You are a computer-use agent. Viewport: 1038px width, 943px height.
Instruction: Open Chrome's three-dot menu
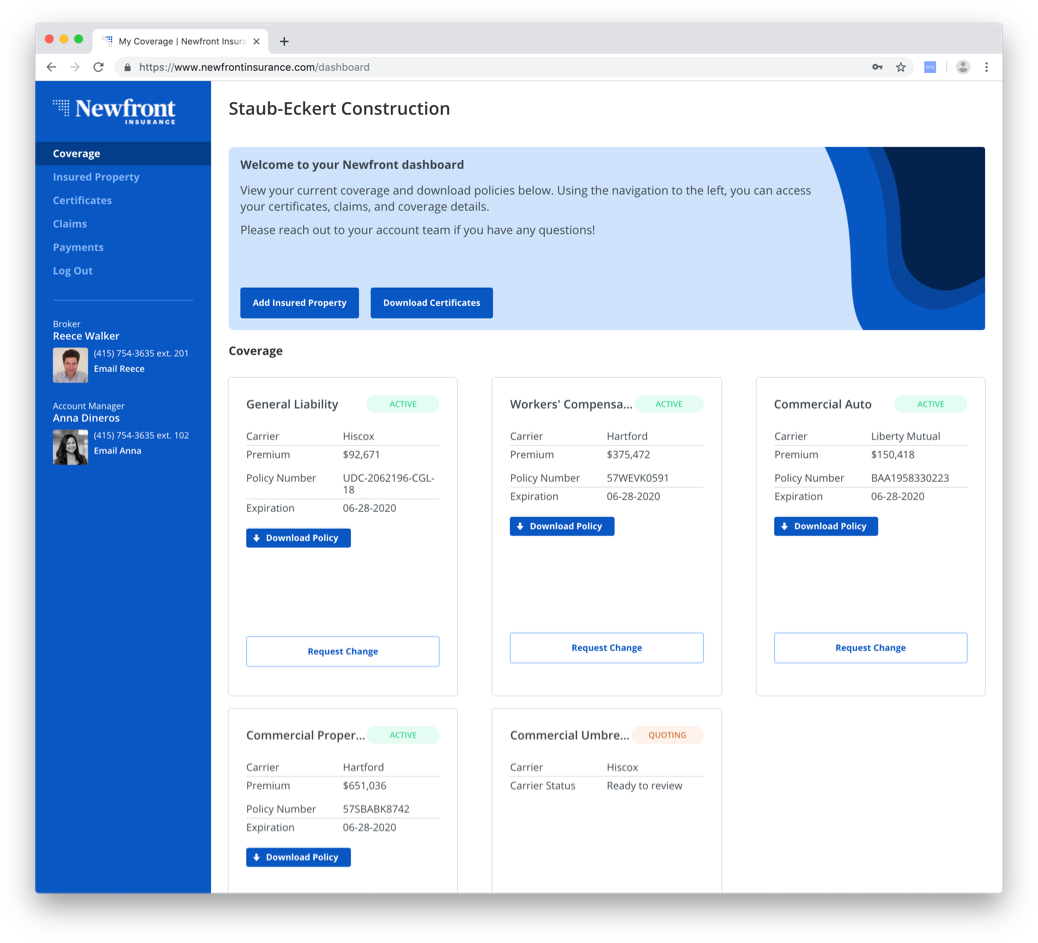[986, 67]
